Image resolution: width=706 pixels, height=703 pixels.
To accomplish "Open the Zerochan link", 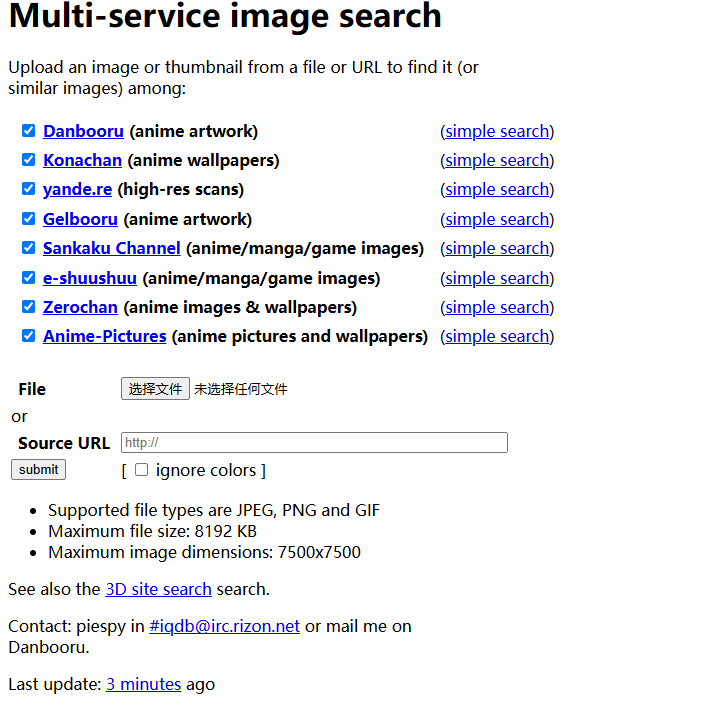I will click(x=80, y=307).
